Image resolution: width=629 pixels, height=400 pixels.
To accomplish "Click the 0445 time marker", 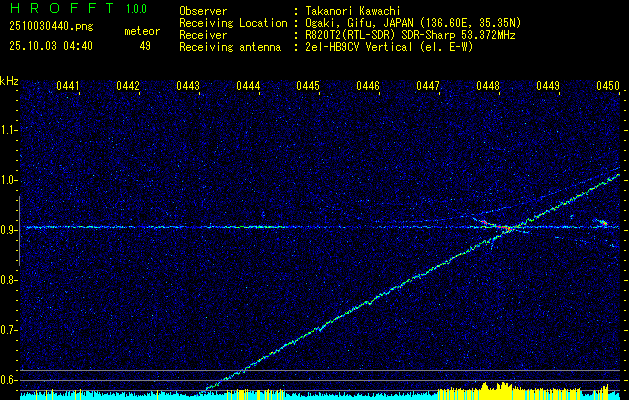I will [x=308, y=86].
